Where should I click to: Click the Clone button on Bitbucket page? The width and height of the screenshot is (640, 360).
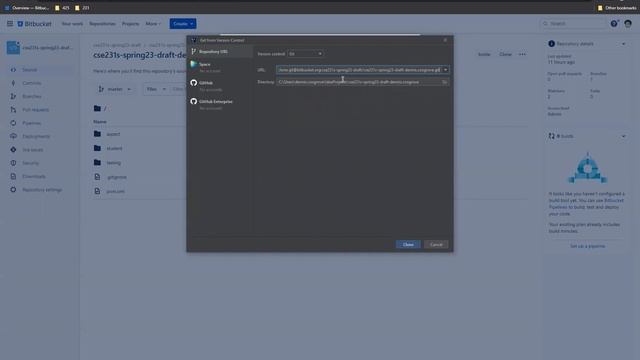[x=505, y=54]
